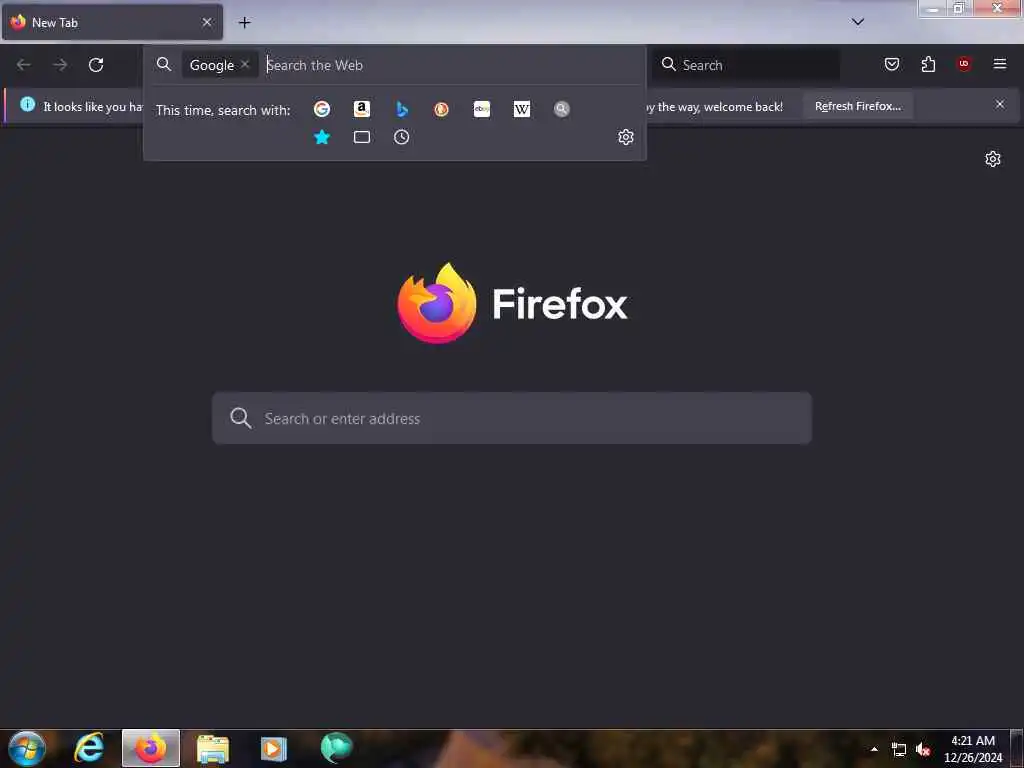Reload the current page
This screenshot has height=768, width=1024.
pyautogui.click(x=96, y=65)
